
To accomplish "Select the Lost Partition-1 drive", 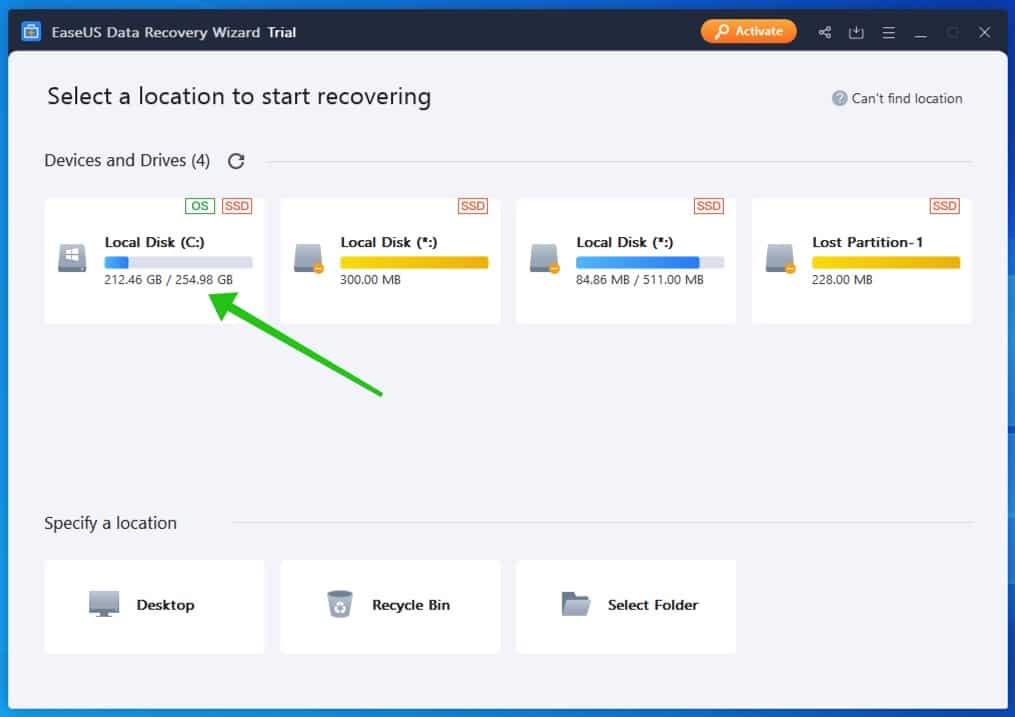I will pos(862,261).
